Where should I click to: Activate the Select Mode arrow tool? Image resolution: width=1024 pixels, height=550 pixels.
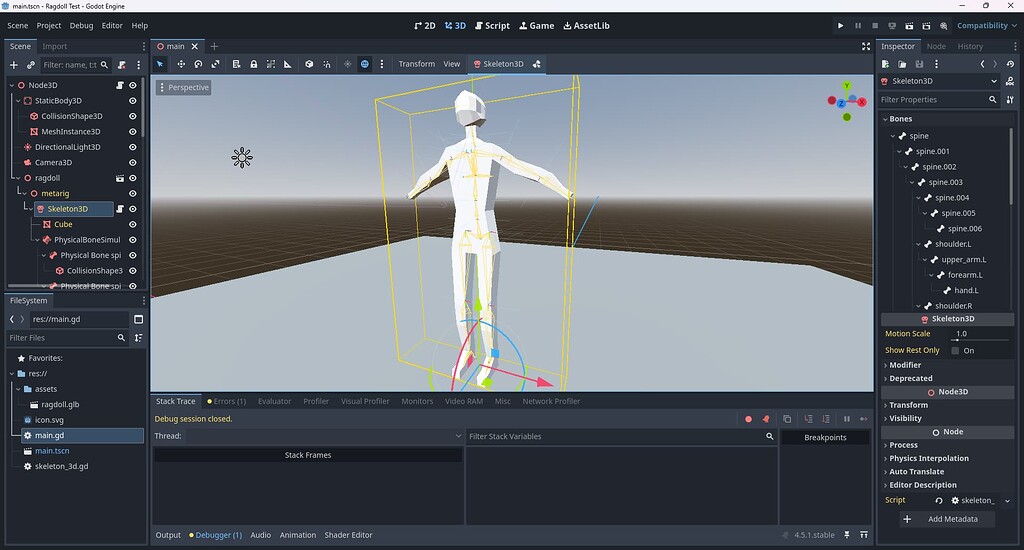pyautogui.click(x=160, y=64)
